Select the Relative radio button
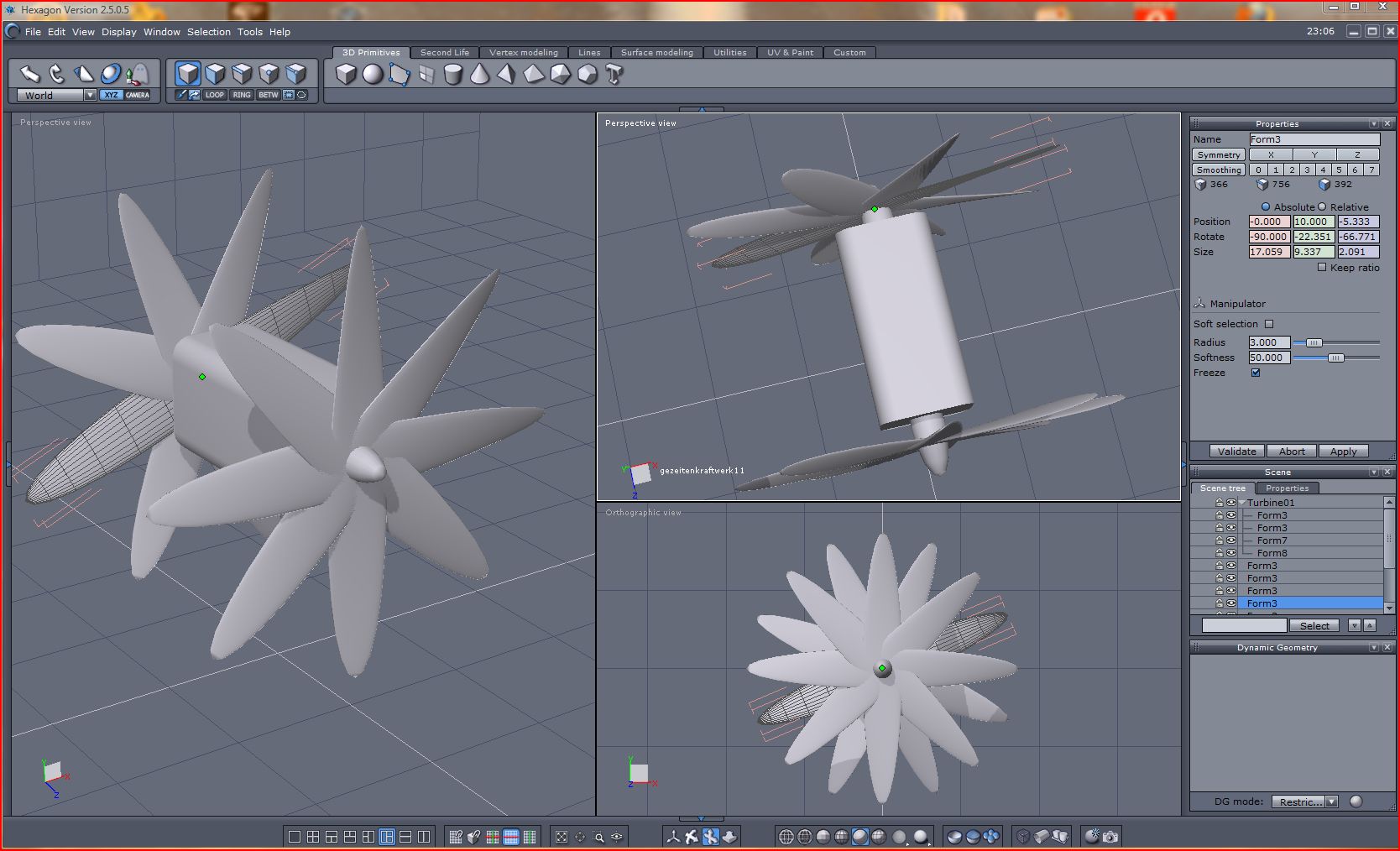1400x851 pixels. tap(1322, 207)
